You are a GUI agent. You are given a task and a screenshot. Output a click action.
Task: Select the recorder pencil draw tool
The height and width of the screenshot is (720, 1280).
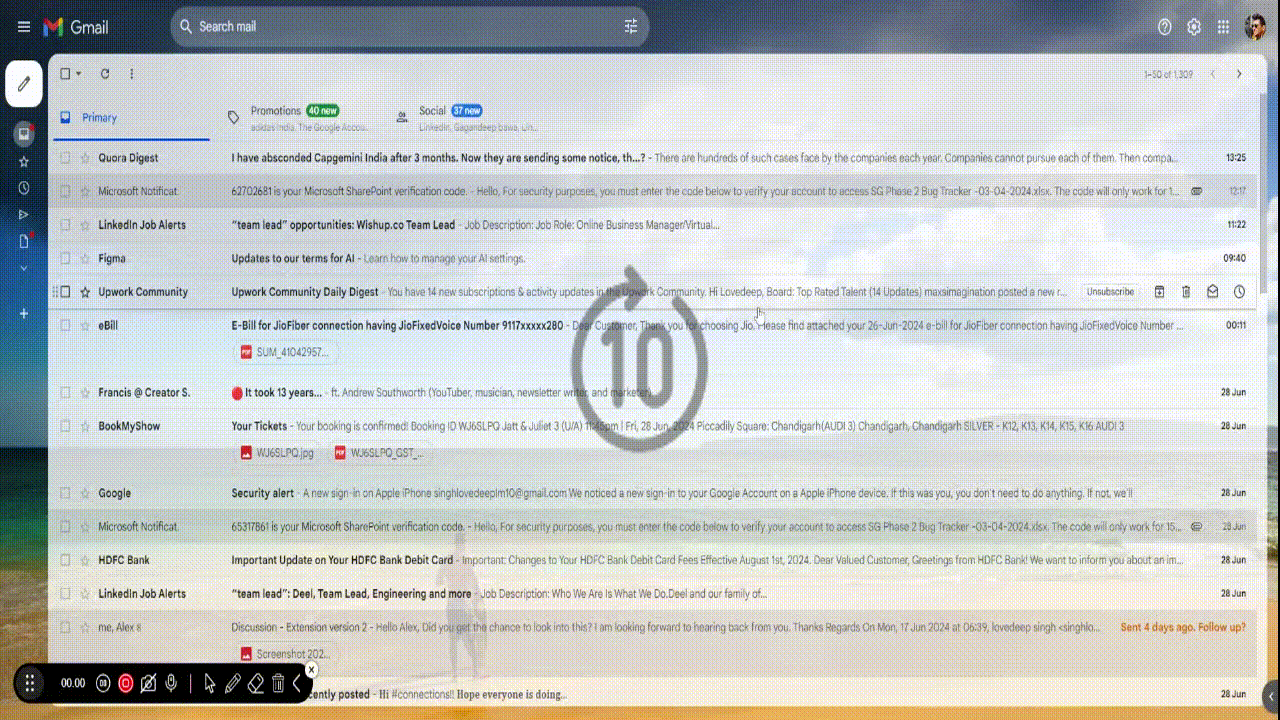click(x=233, y=684)
